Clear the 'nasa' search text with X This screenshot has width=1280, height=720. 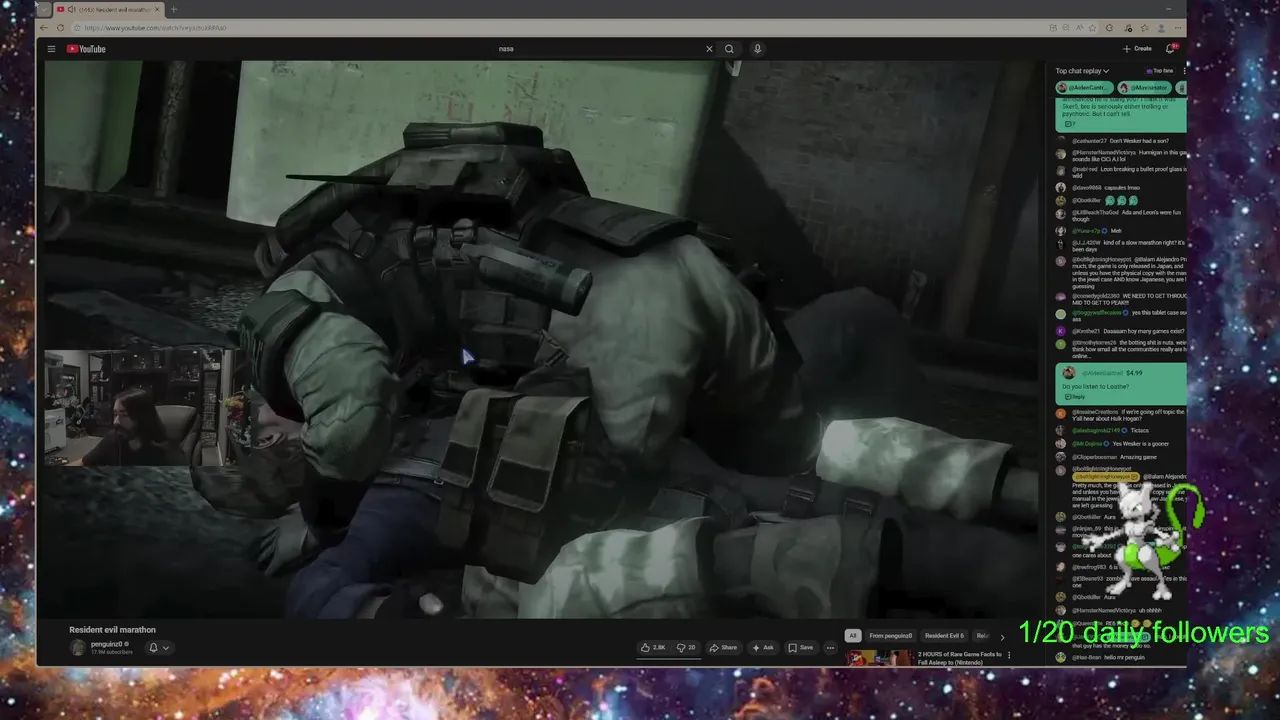709,49
